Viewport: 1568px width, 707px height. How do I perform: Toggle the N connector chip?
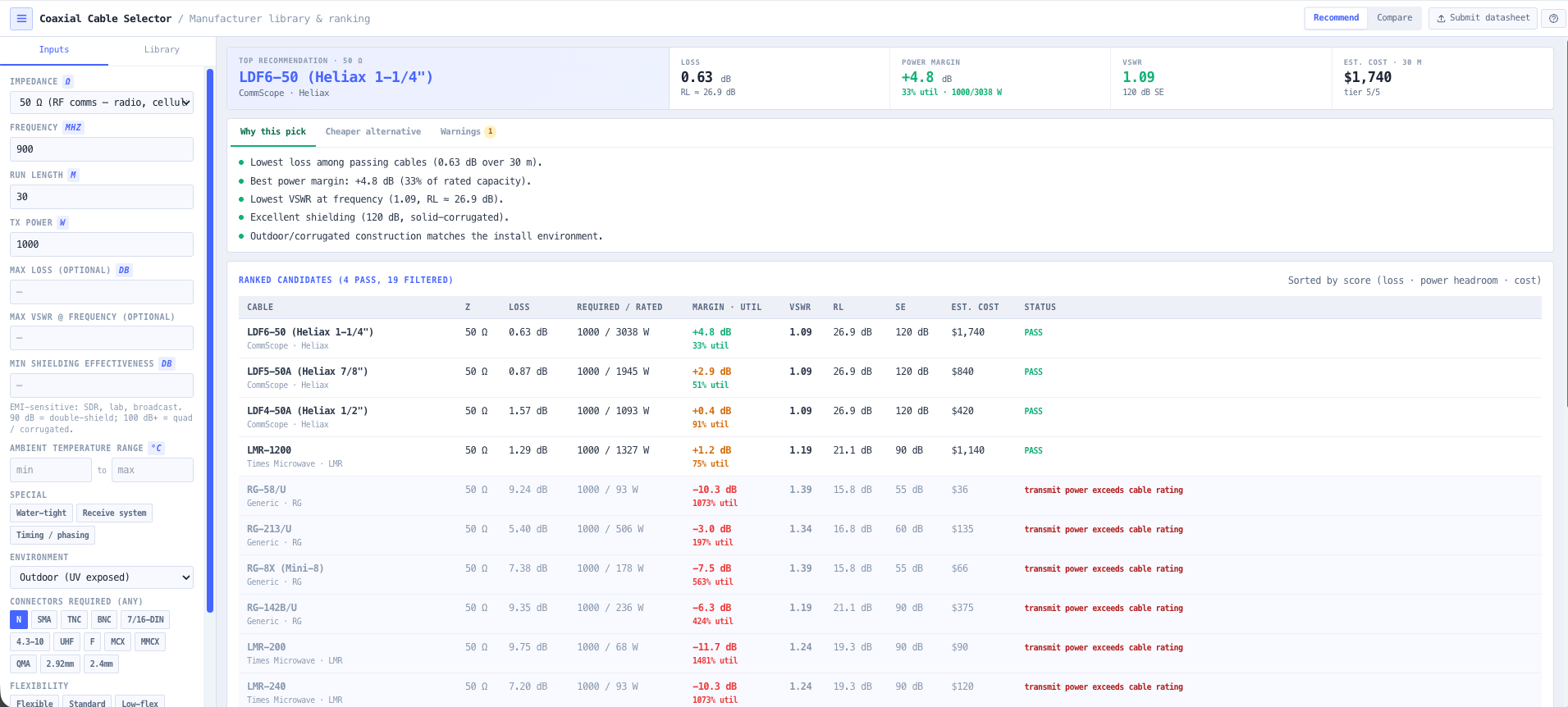(x=18, y=619)
